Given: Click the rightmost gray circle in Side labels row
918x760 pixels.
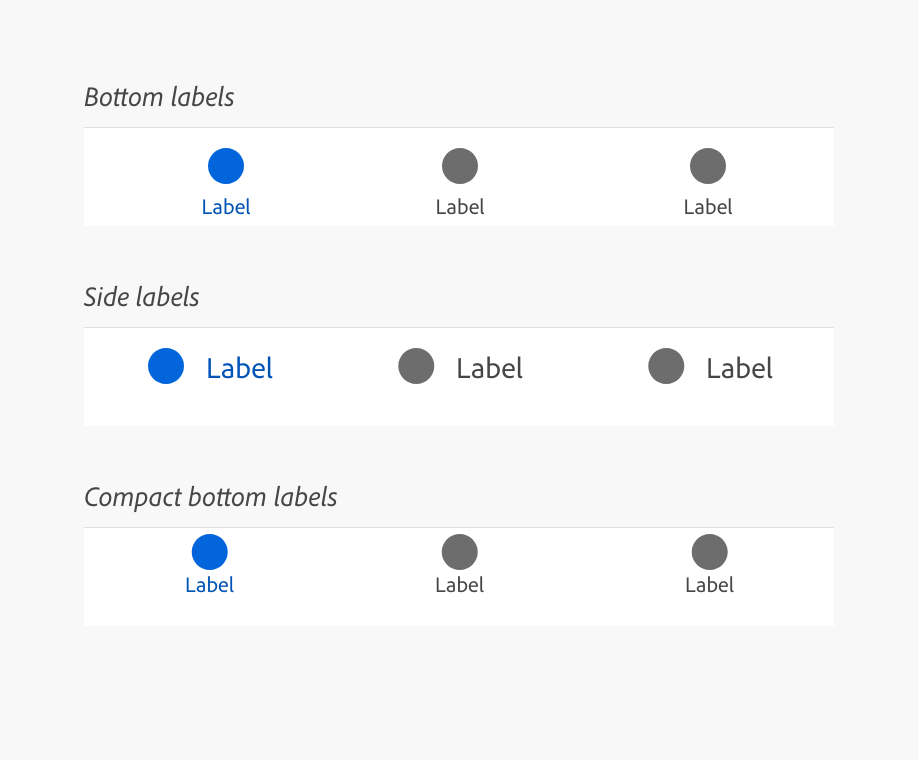Looking at the screenshot, I should 666,366.
